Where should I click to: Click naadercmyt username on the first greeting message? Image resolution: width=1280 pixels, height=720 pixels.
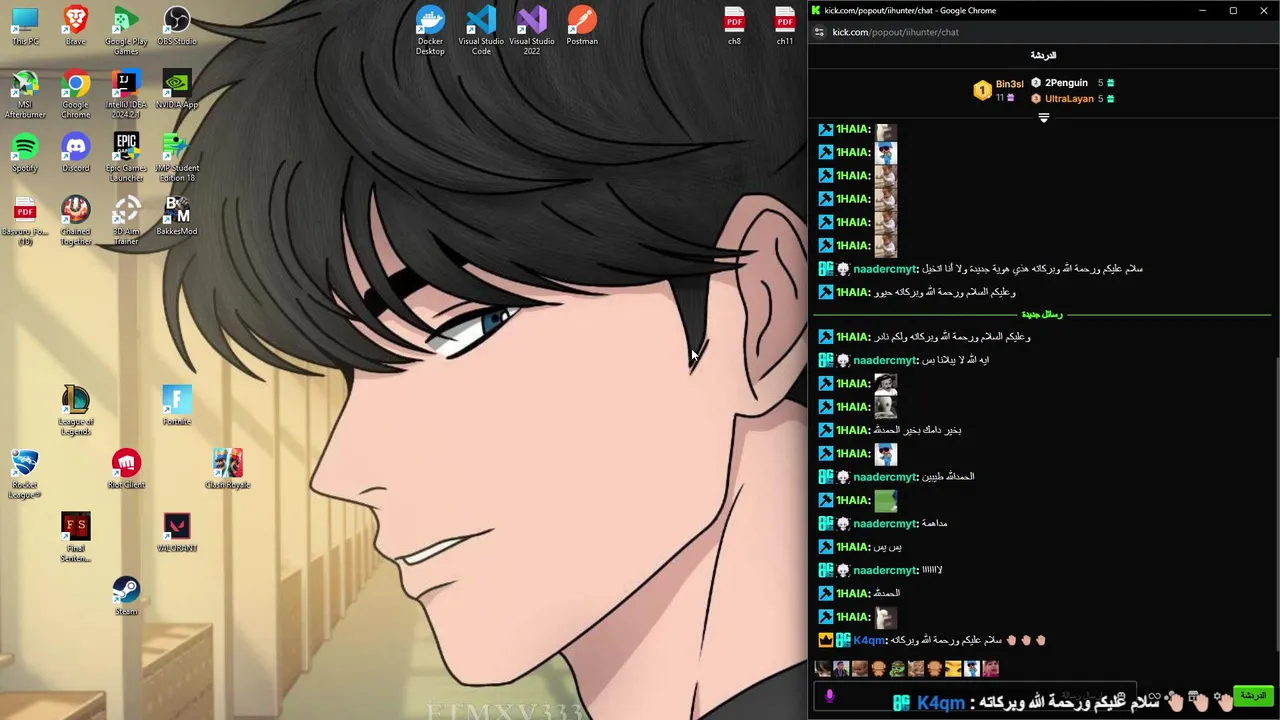point(883,269)
